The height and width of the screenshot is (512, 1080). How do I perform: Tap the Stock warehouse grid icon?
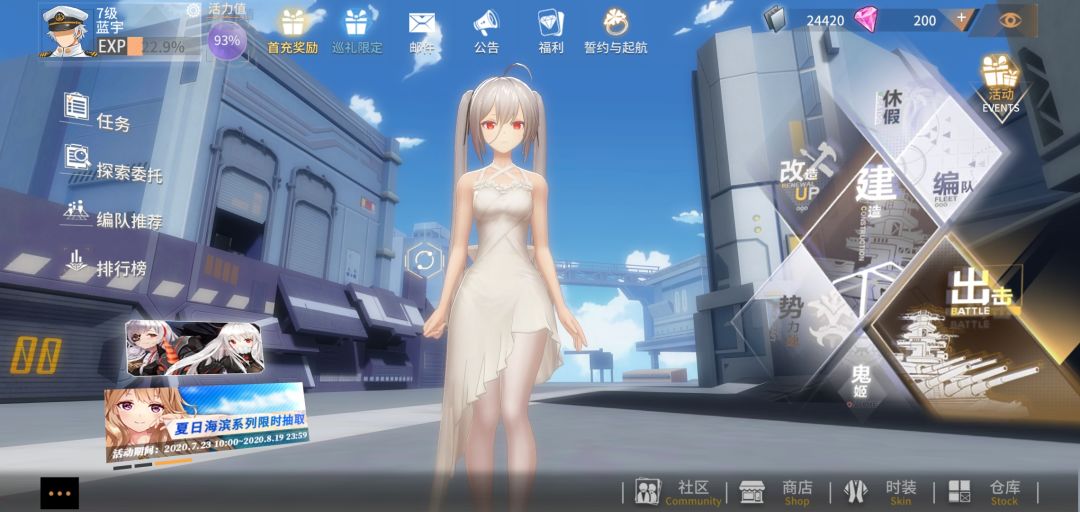tap(959, 492)
